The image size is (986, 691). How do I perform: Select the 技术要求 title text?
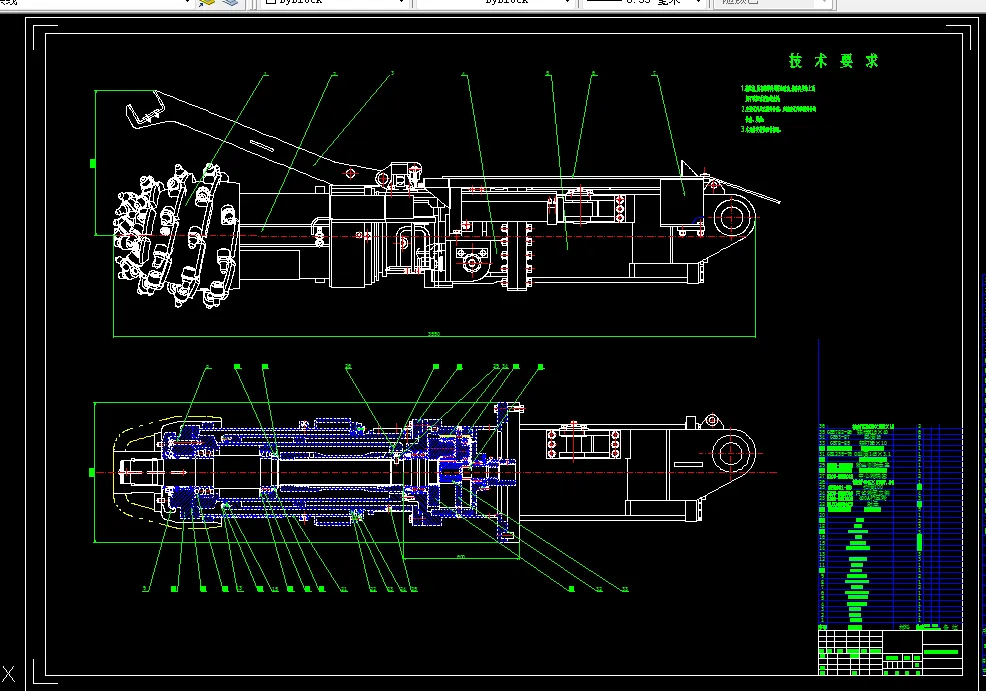coord(833,61)
